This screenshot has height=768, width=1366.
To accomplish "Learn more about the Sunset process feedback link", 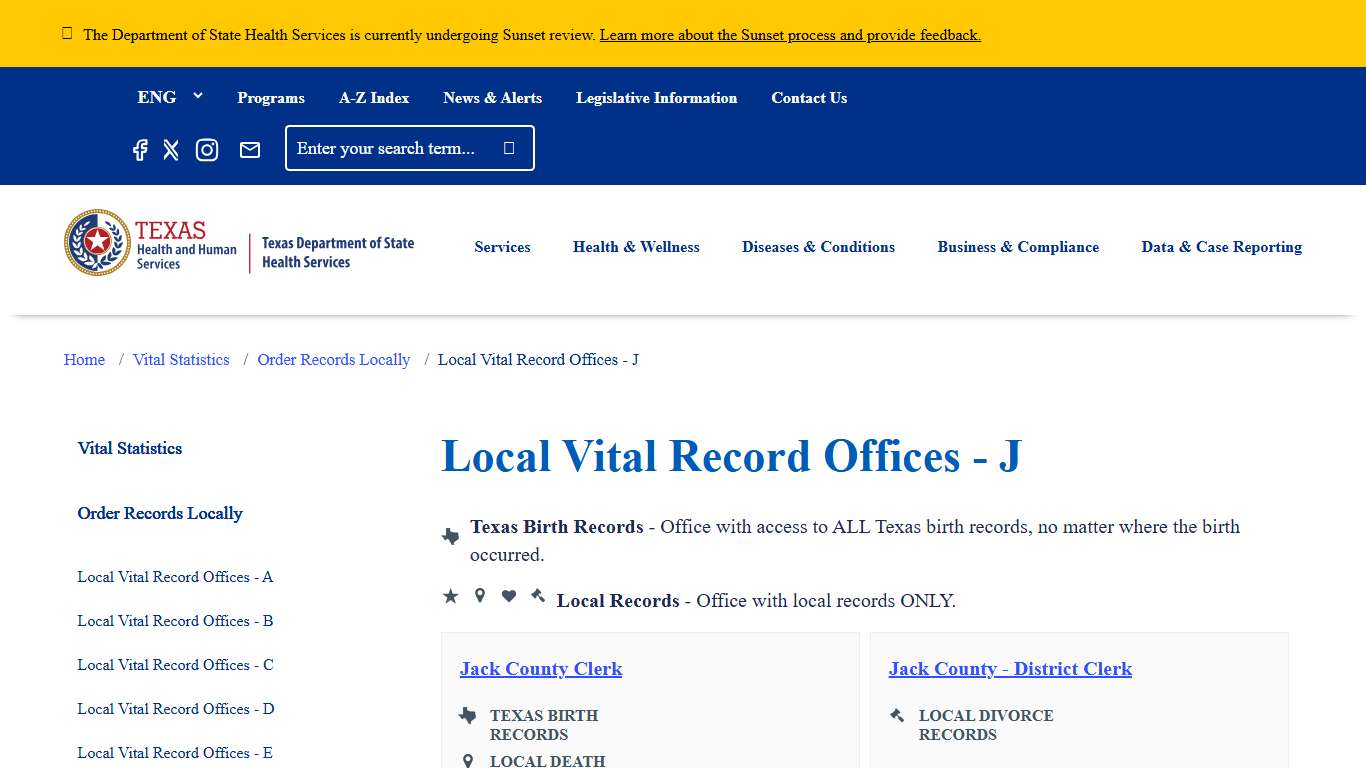I will point(790,35).
